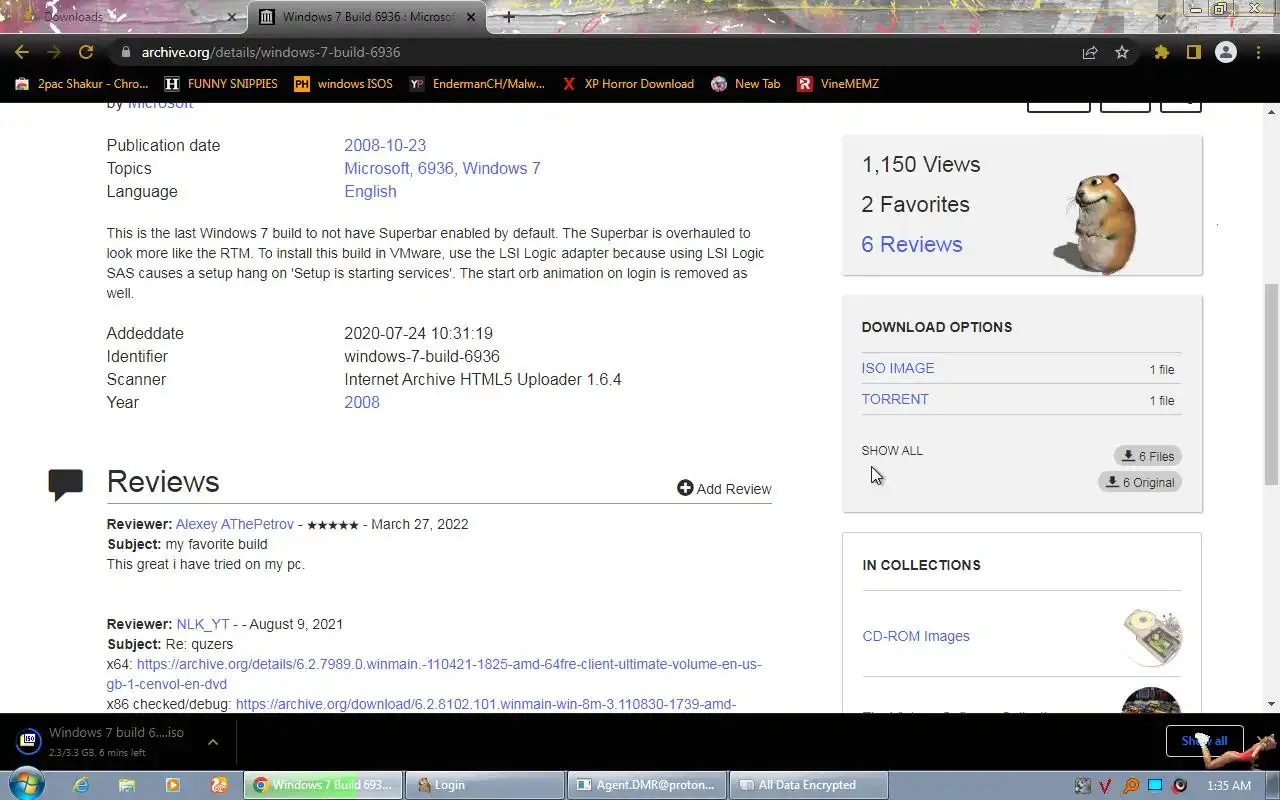Viewport: 1280px width, 800px height.
Task: Open the EndermanCH/Malw... bookmark
Action: click(x=477, y=84)
